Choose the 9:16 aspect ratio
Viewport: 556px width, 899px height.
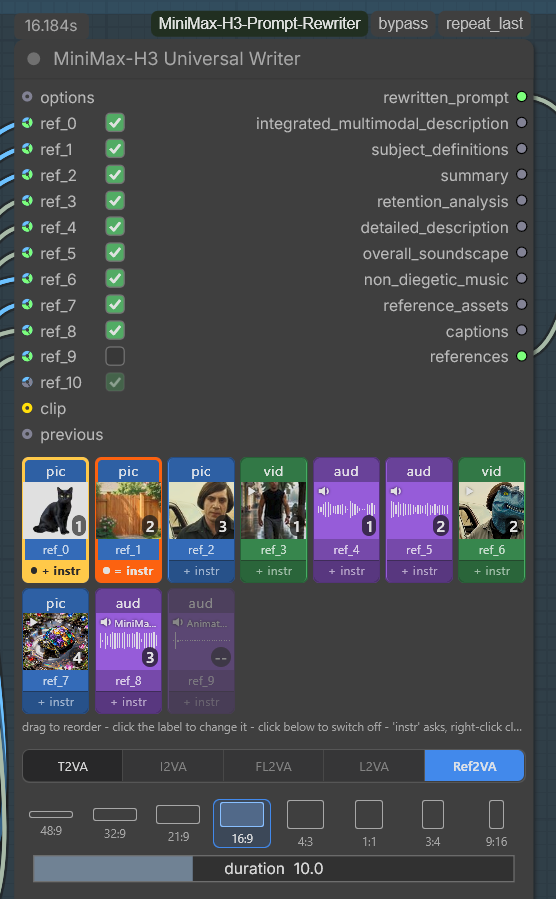coord(496,823)
